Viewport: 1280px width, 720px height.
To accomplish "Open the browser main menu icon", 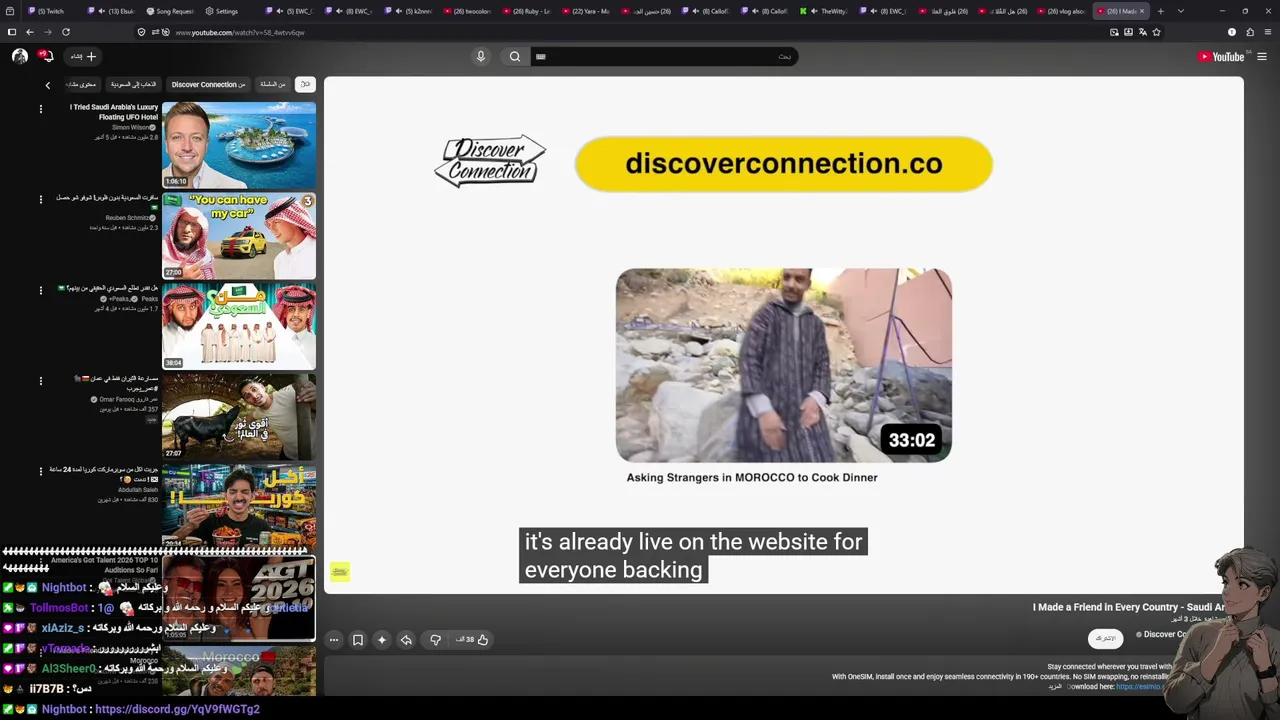I will coord(1268,32).
